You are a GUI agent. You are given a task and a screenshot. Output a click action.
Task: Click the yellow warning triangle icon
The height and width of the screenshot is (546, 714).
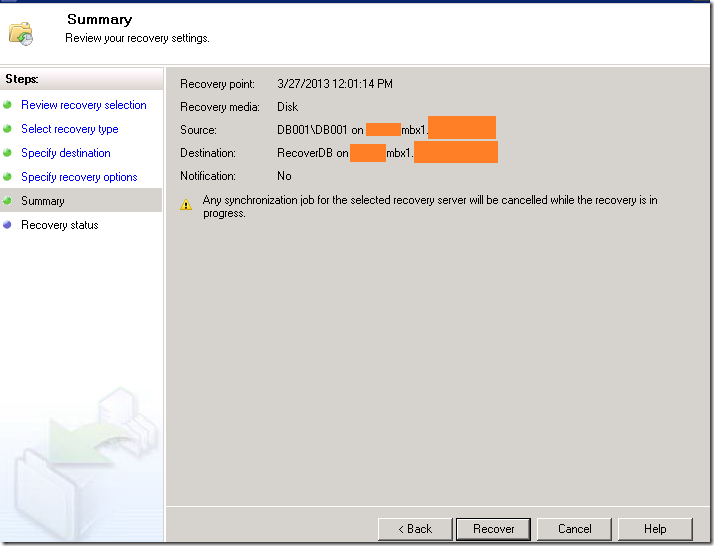coord(186,204)
